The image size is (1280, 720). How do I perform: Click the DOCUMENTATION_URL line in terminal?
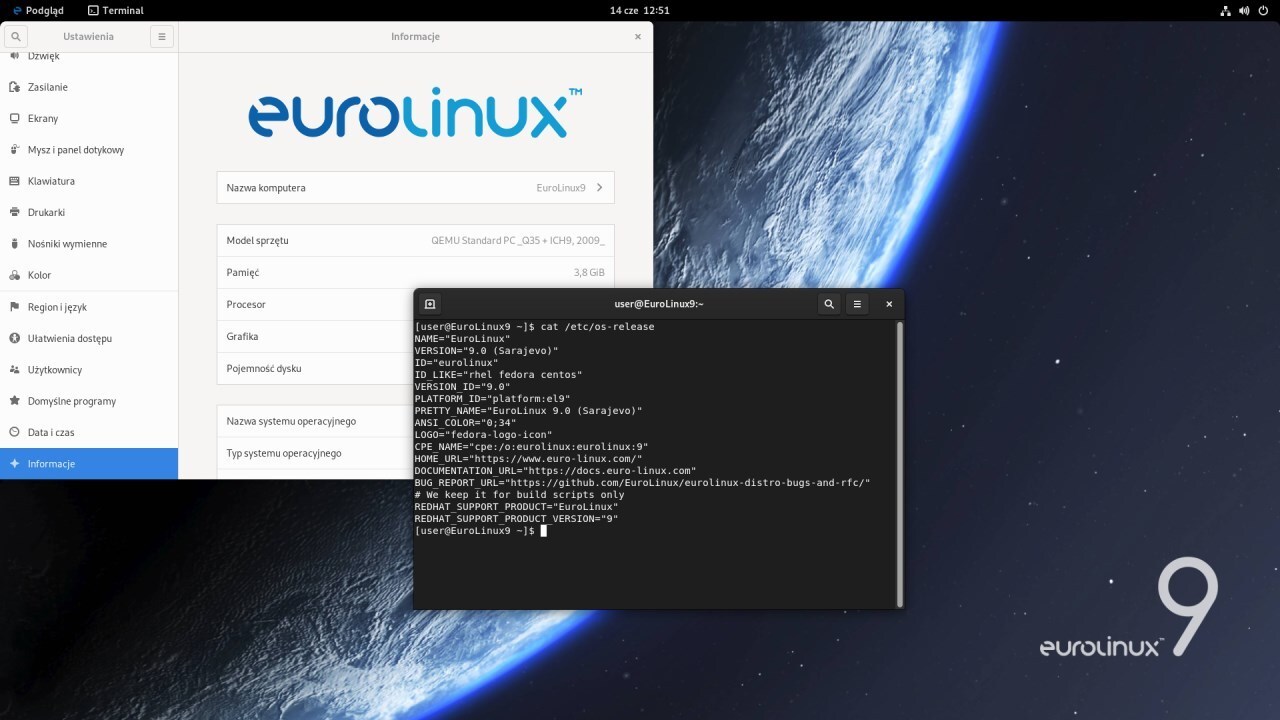tap(556, 471)
